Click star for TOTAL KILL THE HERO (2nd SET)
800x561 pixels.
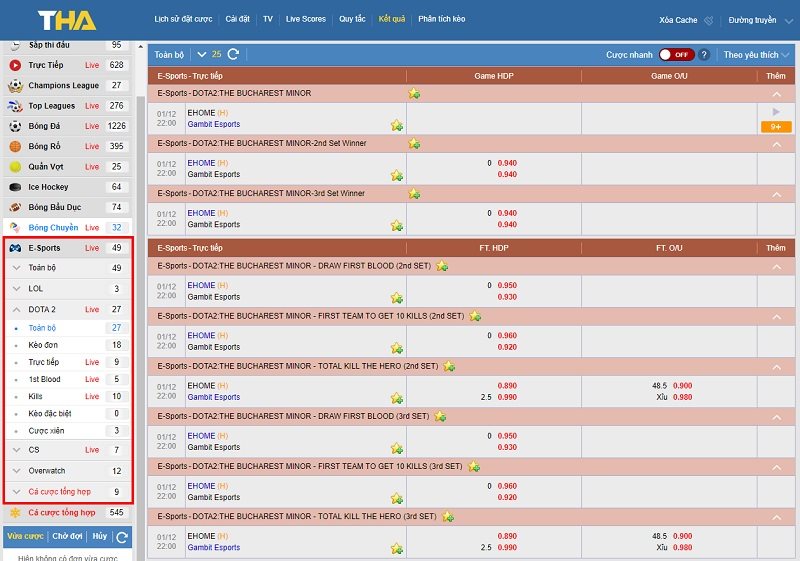tap(449, 366)
